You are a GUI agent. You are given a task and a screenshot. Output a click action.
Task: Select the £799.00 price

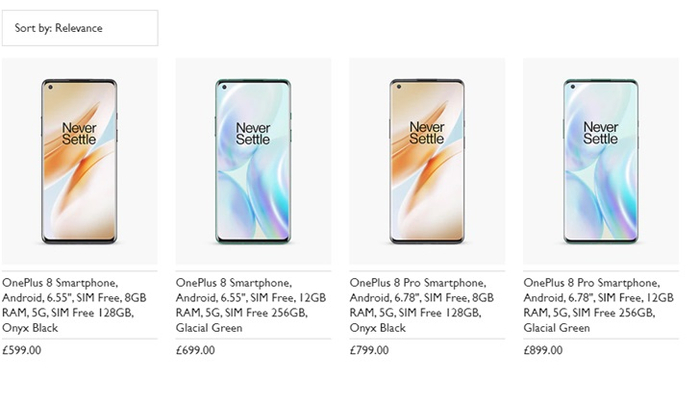370,351
